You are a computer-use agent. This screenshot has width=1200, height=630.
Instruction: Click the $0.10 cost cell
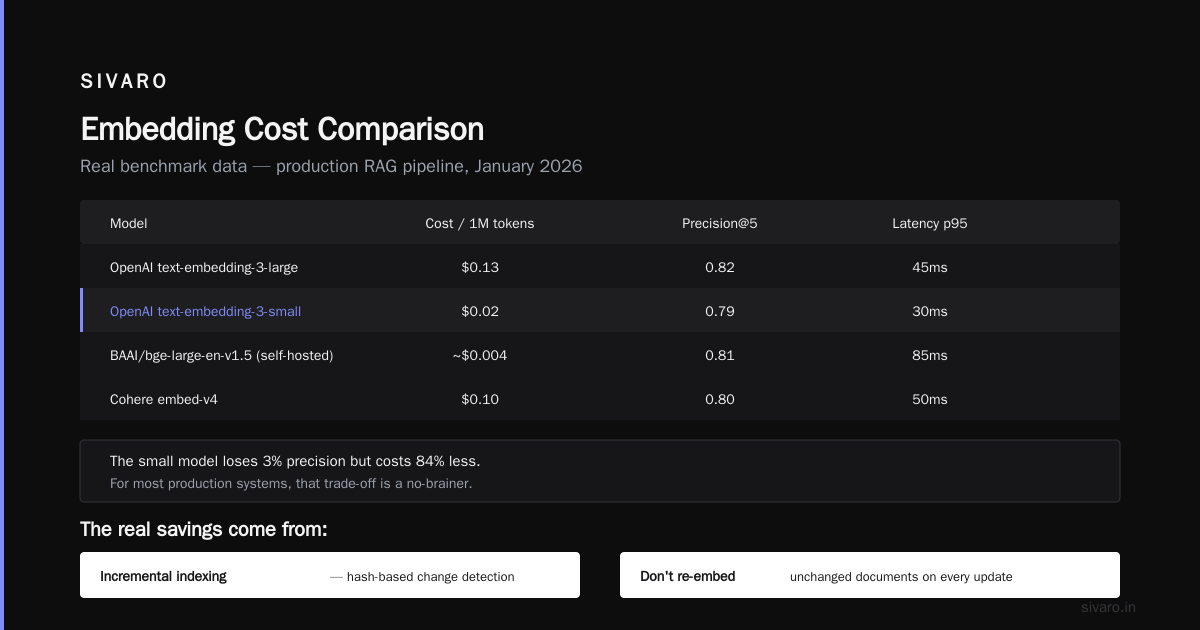pyautogui.click(x=480, y=399)
